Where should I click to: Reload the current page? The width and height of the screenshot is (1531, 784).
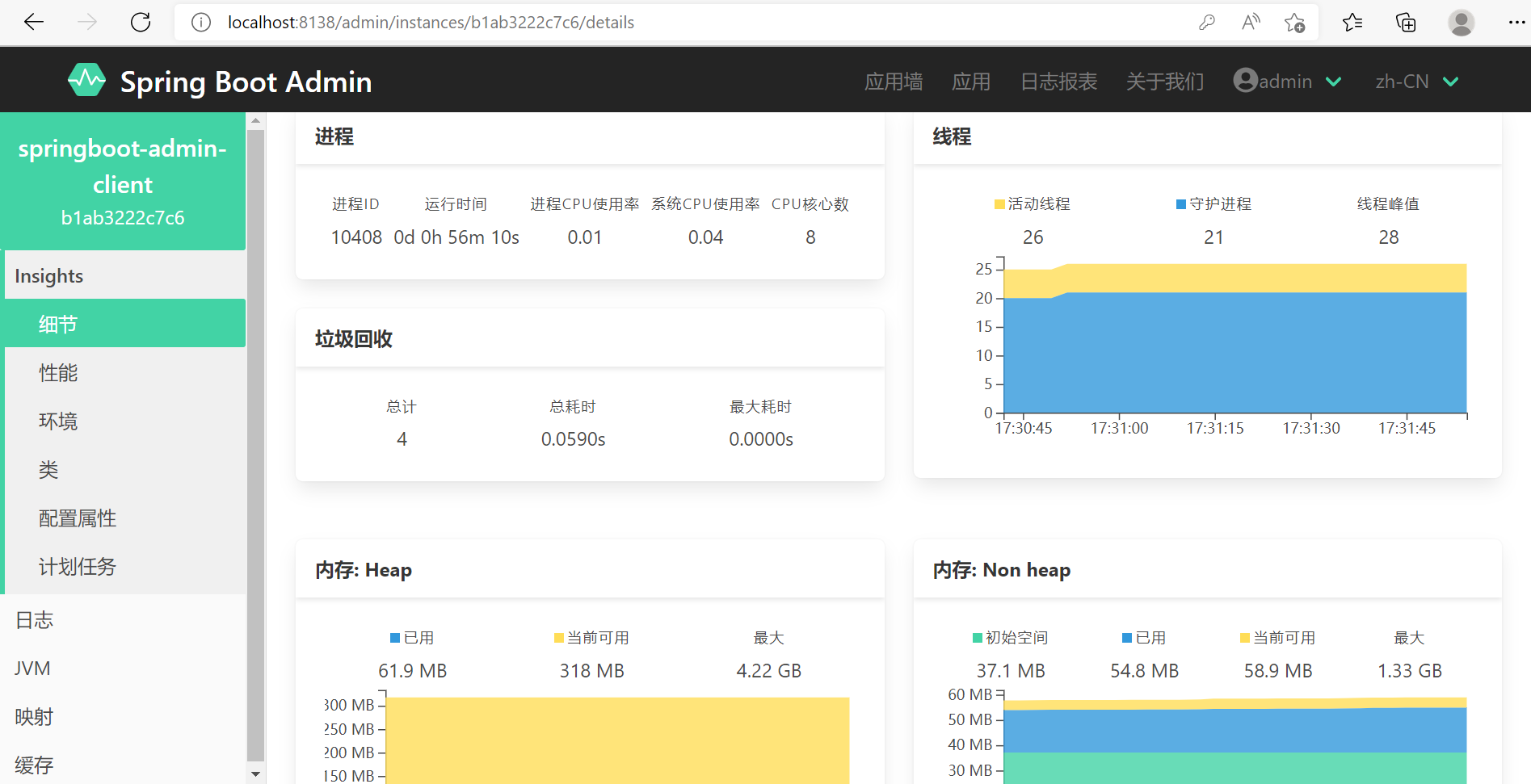[x=141, y=23]
